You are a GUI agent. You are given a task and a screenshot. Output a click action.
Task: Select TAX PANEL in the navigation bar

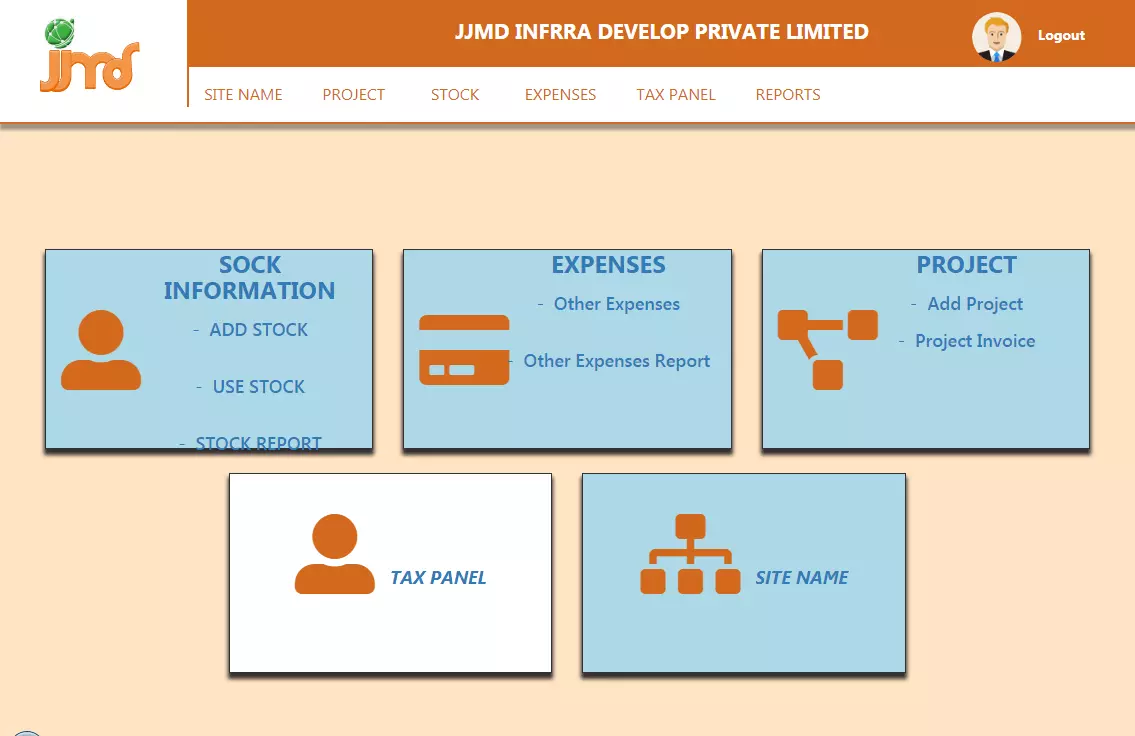pos(676,95)
